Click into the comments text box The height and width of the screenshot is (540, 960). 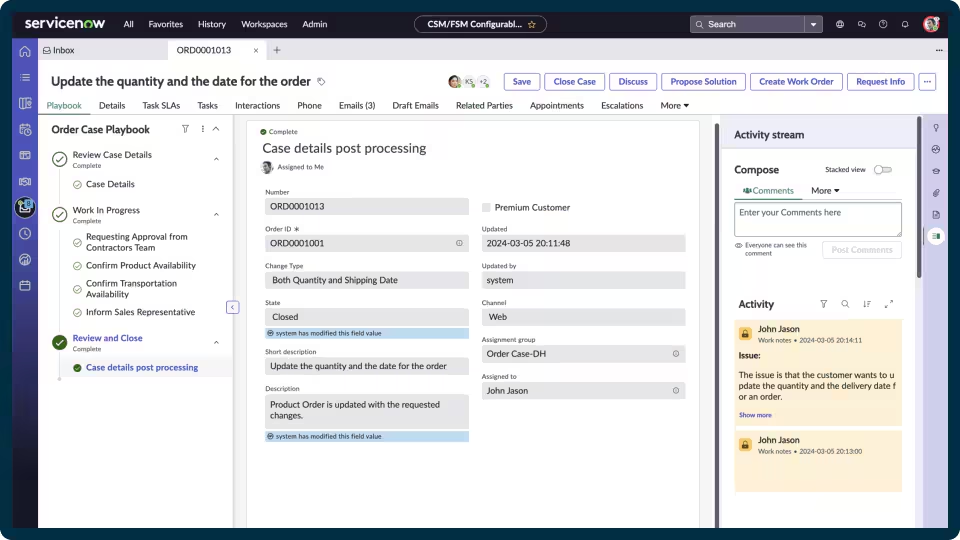point(817,219)
